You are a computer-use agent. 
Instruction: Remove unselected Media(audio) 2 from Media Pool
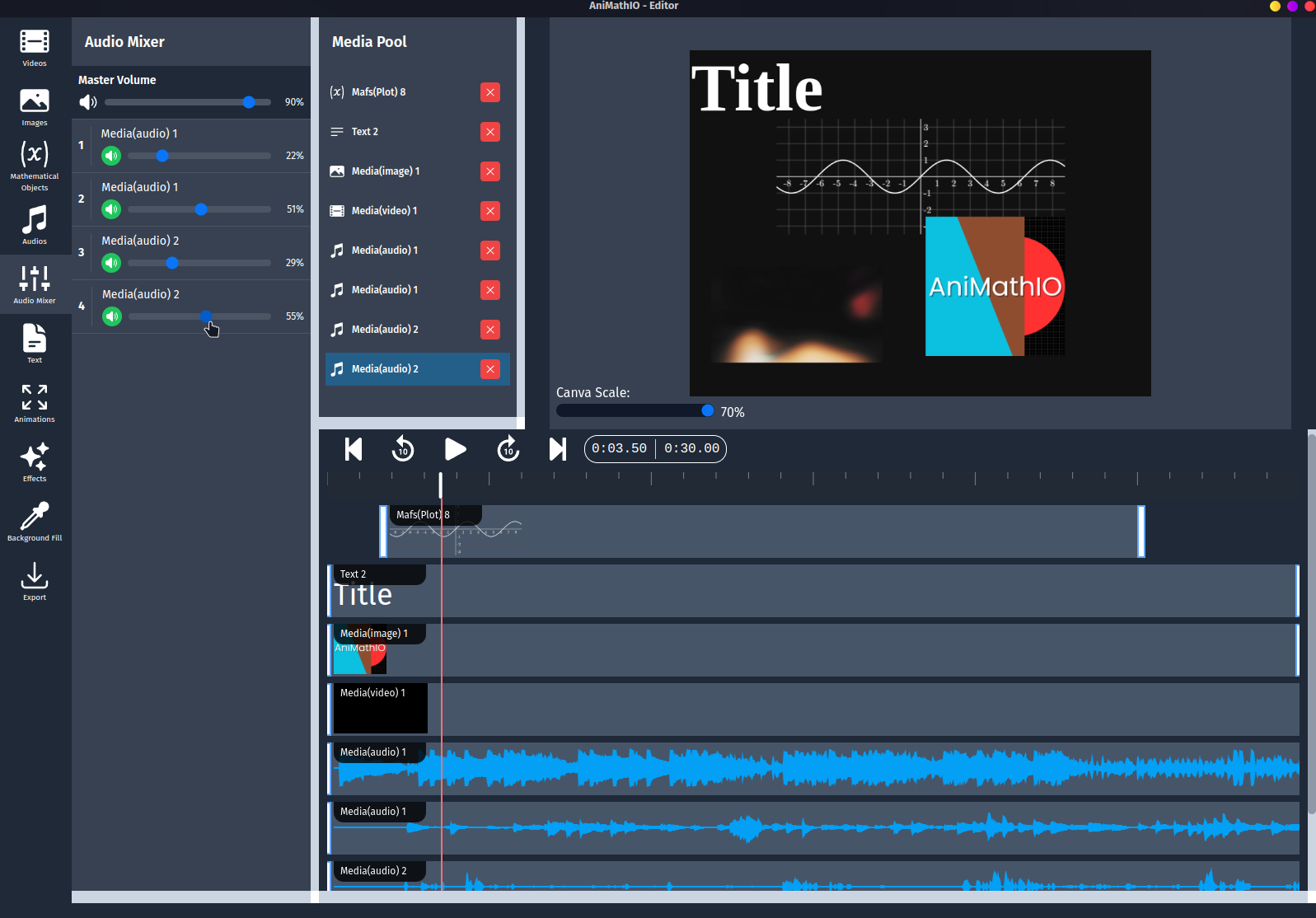tap(490, 330)
